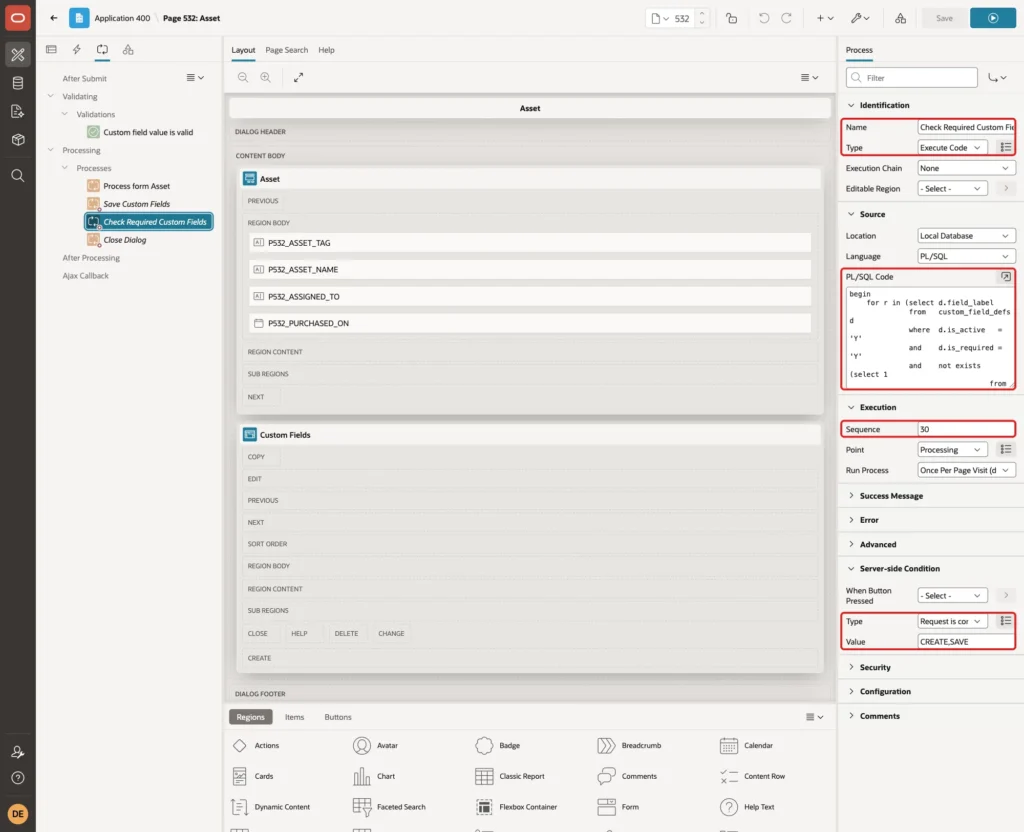Pick the Calendar region type
Image resolution: width=1024 pixels, height=832 pixels.
pos(746,746)
